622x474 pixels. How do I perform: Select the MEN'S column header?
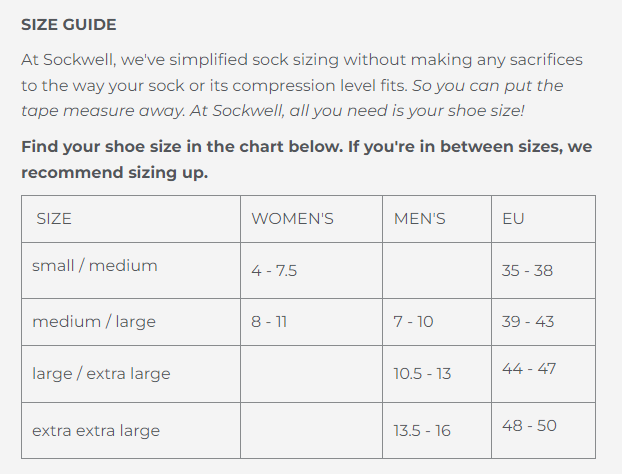pos(420,218)
